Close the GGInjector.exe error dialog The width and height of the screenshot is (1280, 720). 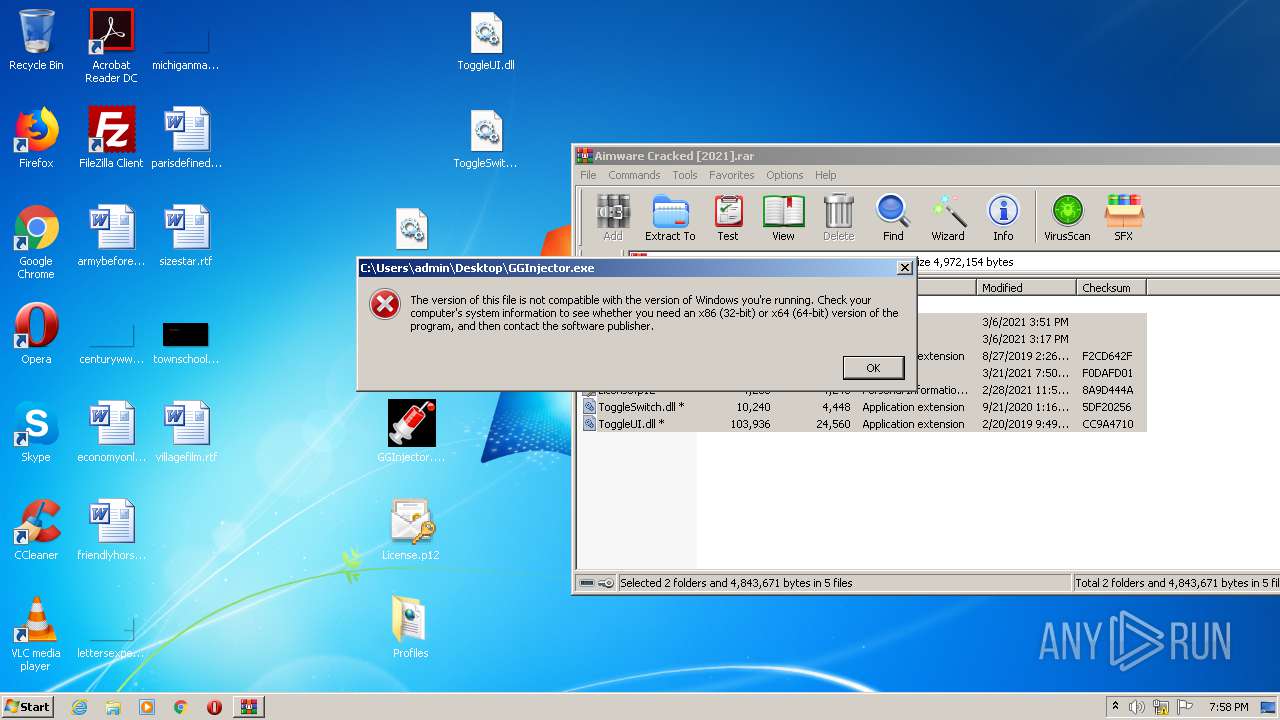coord(904,268)
